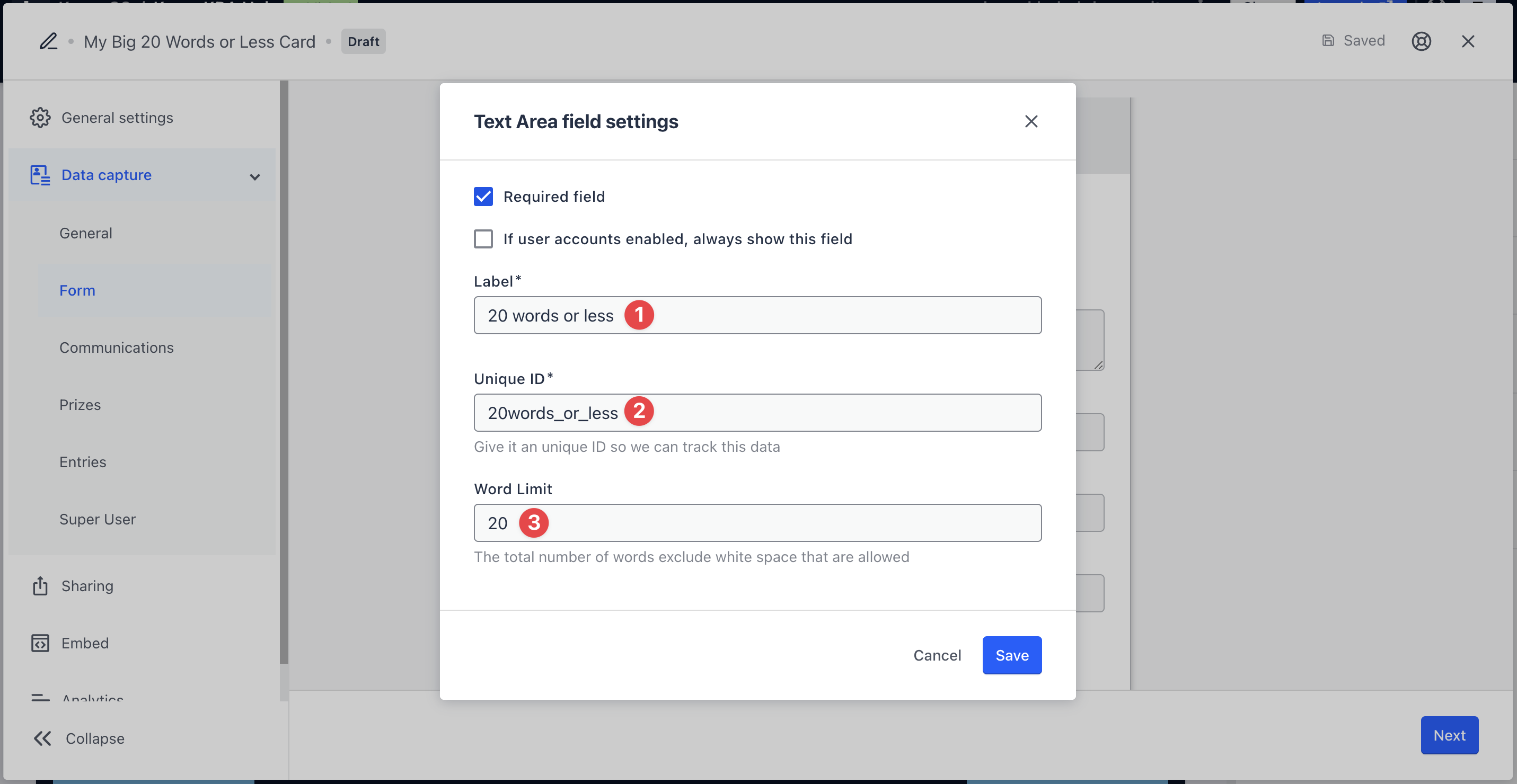Enable always show this field checkbox

coord(483,239)
